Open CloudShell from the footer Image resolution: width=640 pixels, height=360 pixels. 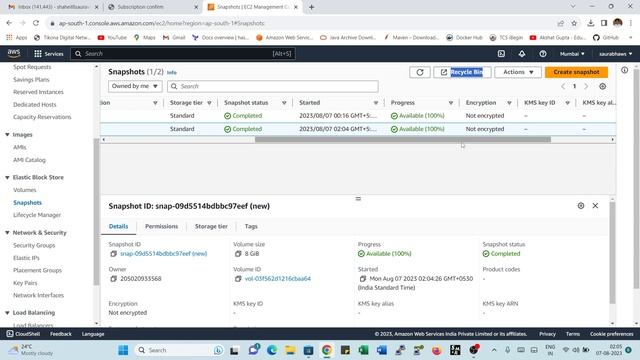[23, 334]
